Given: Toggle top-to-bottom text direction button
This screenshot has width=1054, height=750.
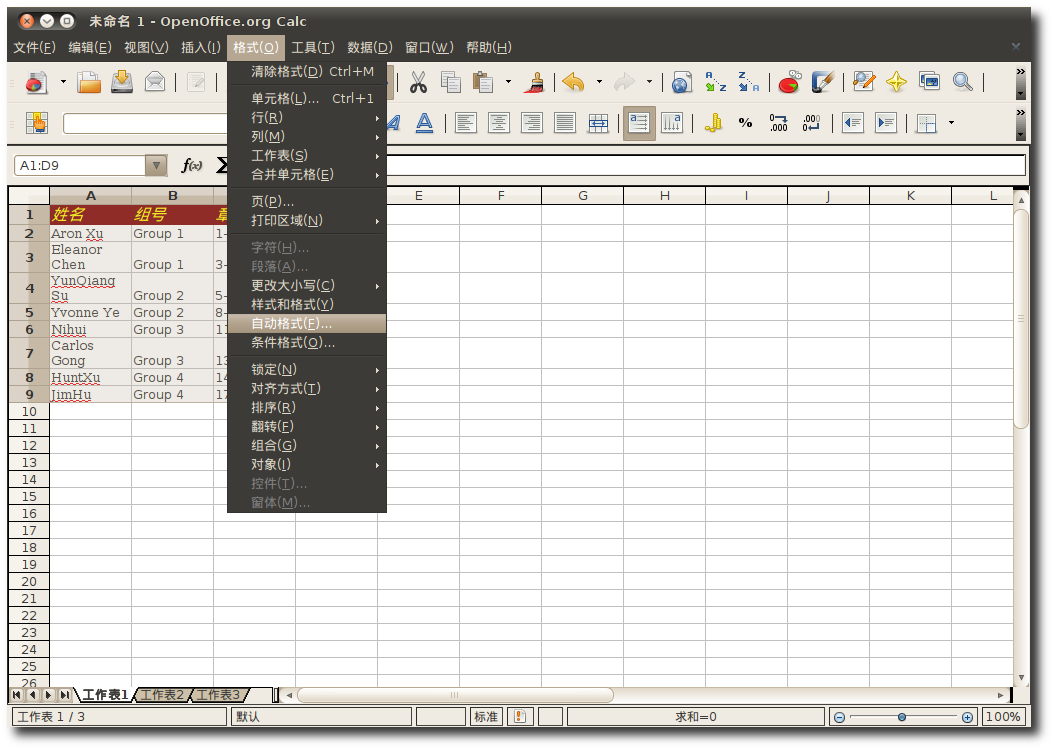Looking at the screenshot, I should 672,123.
